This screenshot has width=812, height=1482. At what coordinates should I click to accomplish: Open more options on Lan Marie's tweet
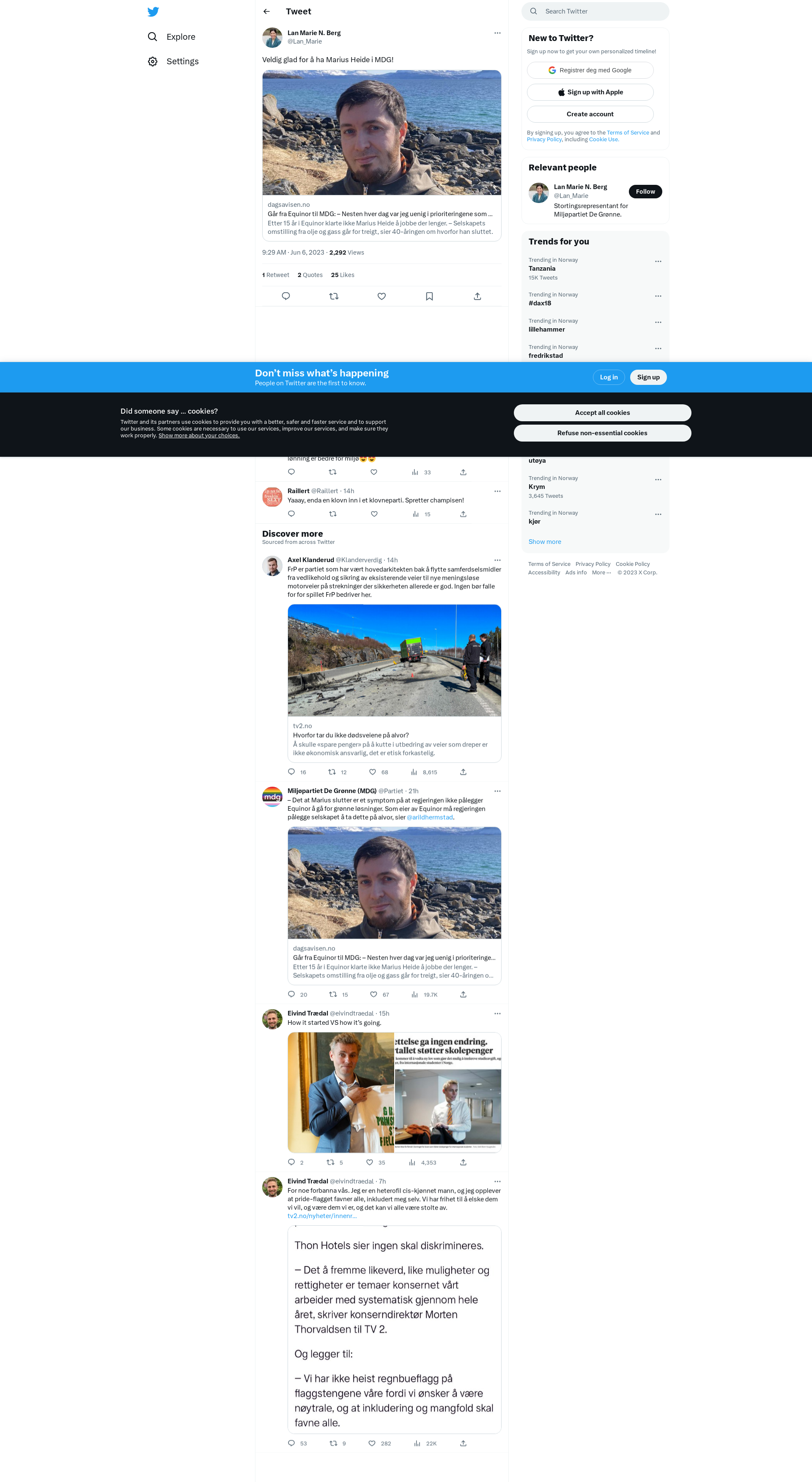[497, 33]
